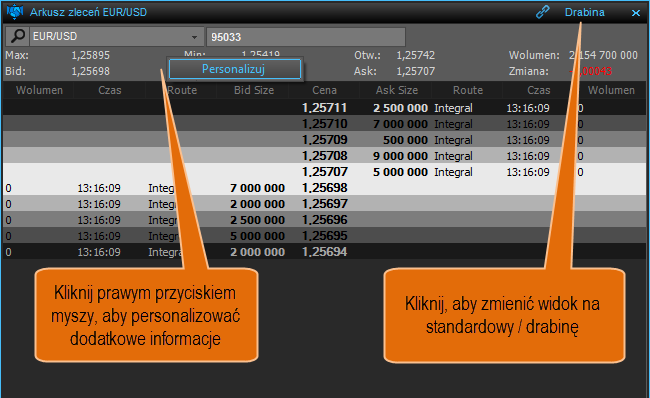The image size is (650, 398).
Task: Select the Personalizuj context menu item
Action: 235,69
